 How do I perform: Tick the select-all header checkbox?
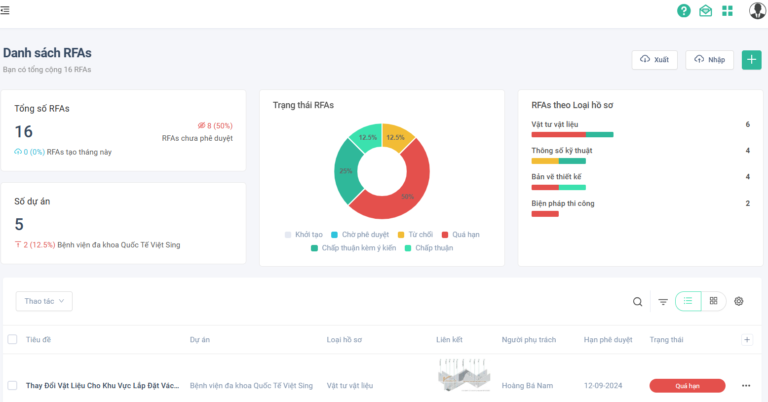(12, 339)
